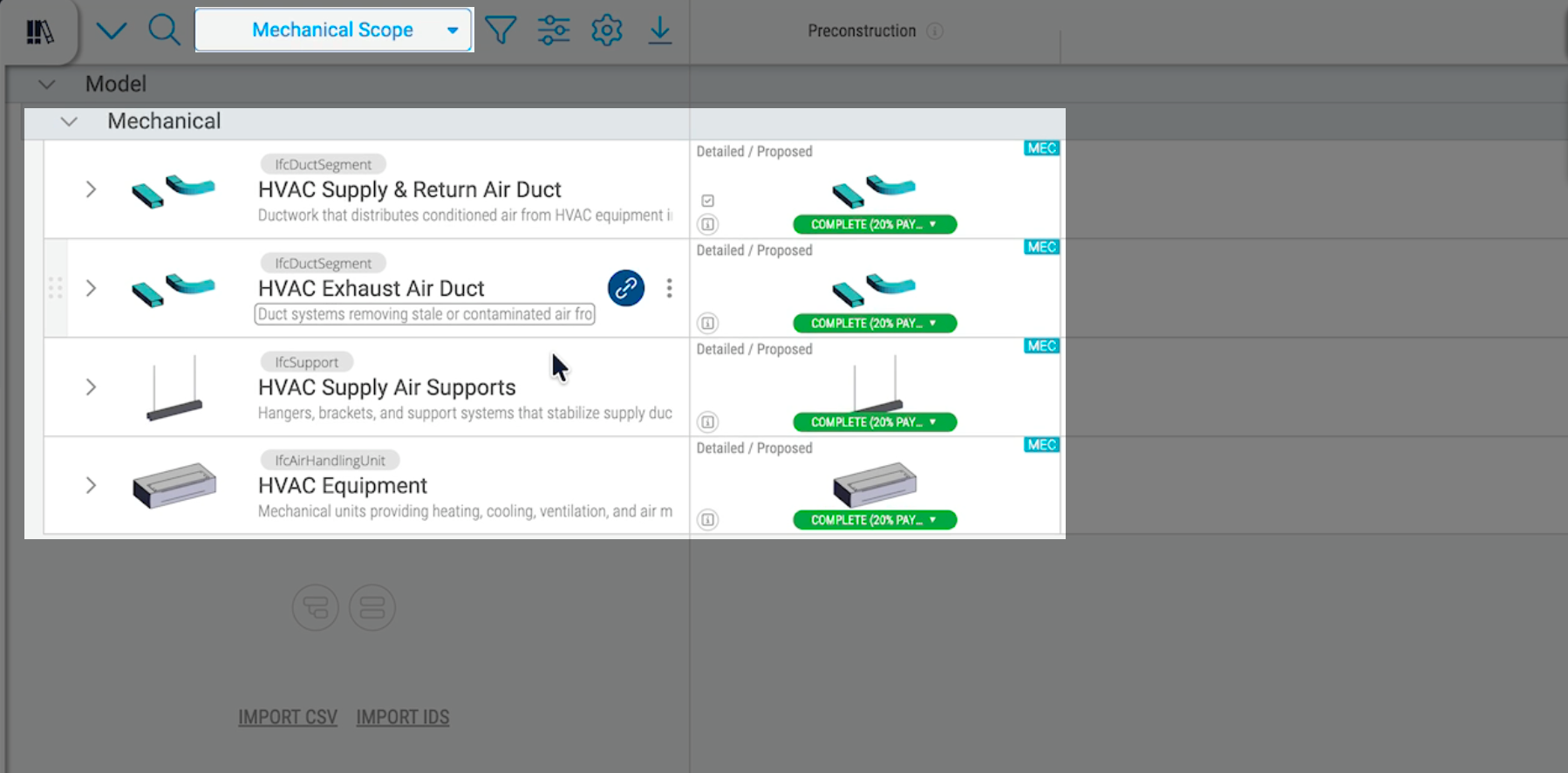1568x773 pixels.
Task: Collapse the Model section
Action: pyautogui.click(x=47, y=85)
